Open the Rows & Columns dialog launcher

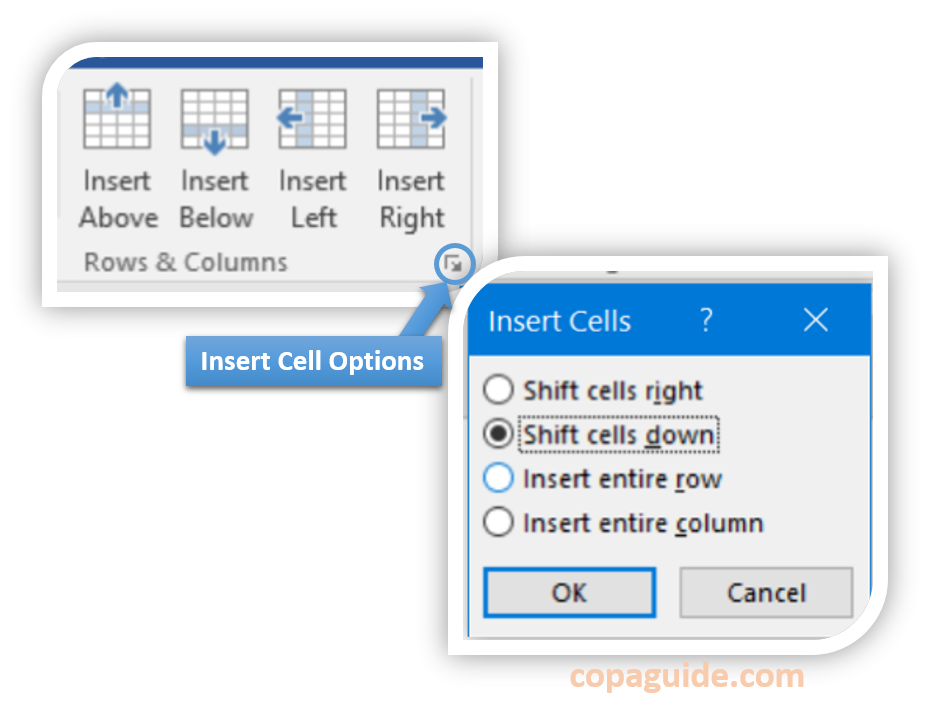coord(455,263)
